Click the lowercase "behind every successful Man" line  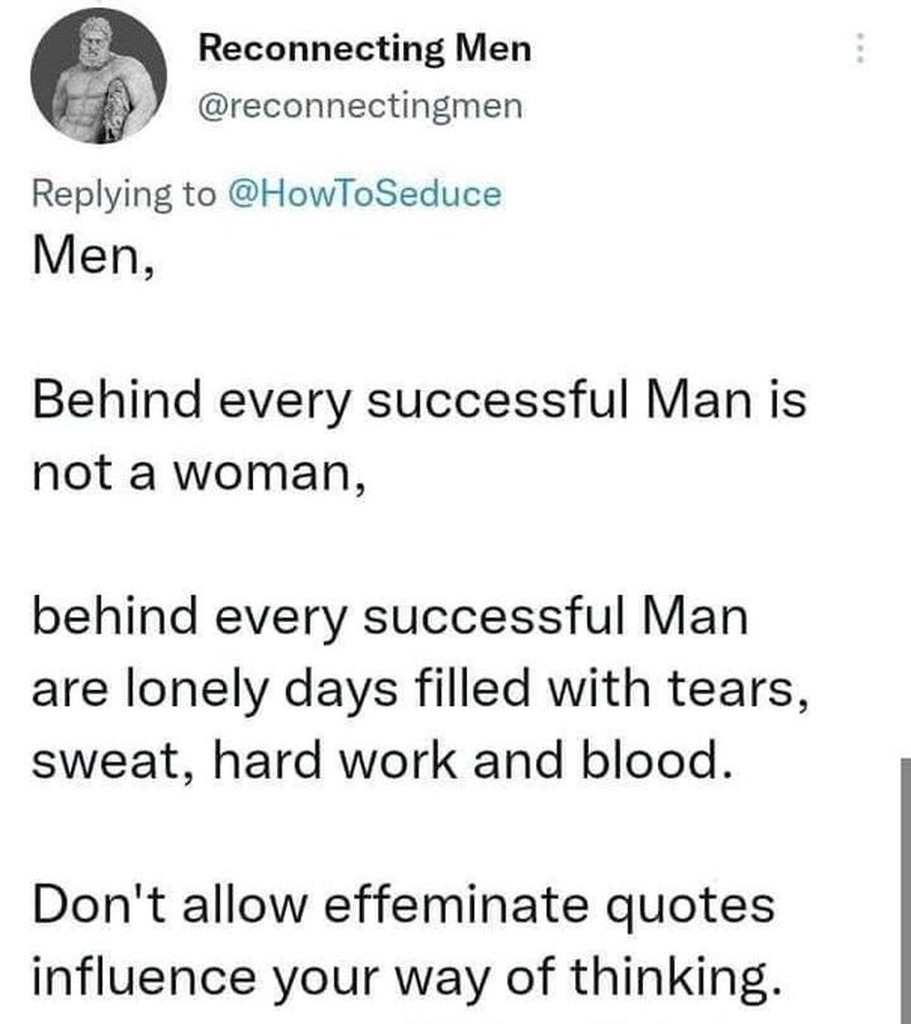tap(390, 617)
